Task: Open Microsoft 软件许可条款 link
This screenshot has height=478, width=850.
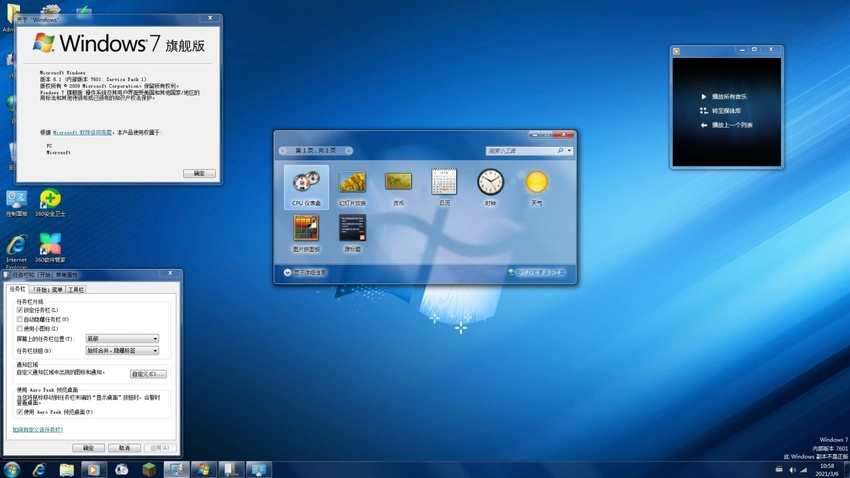Action: [x=83, y=132]
